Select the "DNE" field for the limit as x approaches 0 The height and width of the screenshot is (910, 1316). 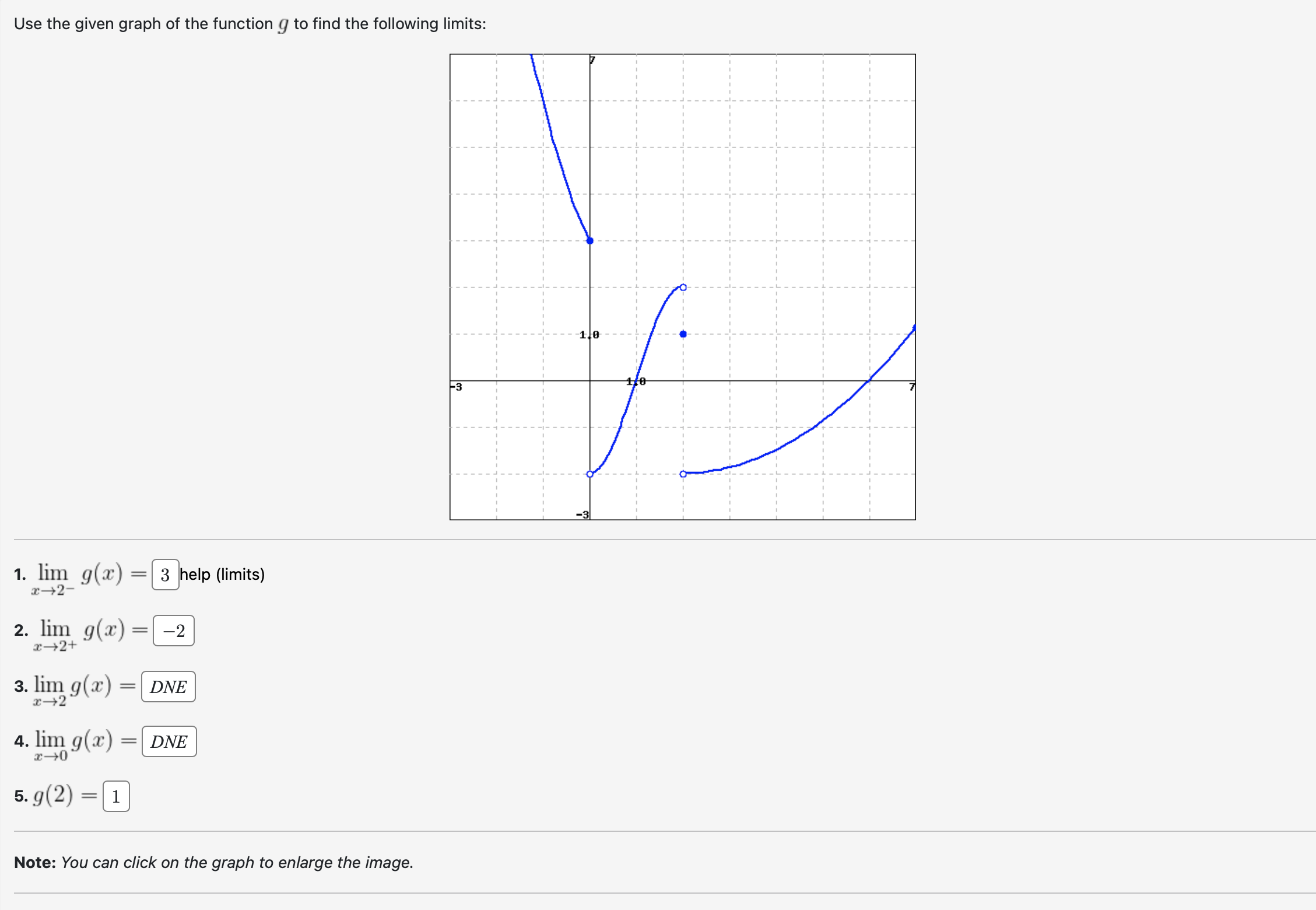169,741
